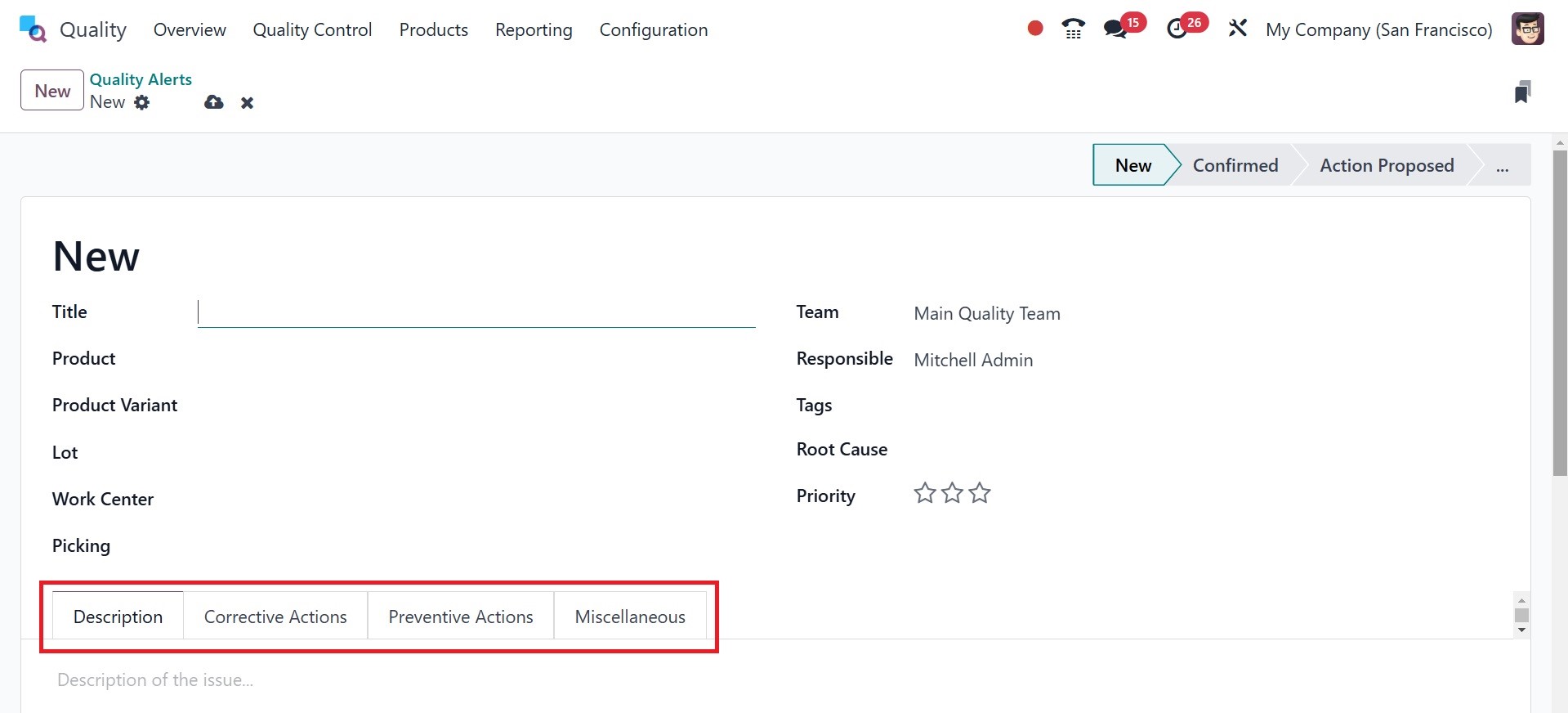Switch to the Corrective Actions tab
This screenshot has height=713, width=1568.
pos(275,617)
